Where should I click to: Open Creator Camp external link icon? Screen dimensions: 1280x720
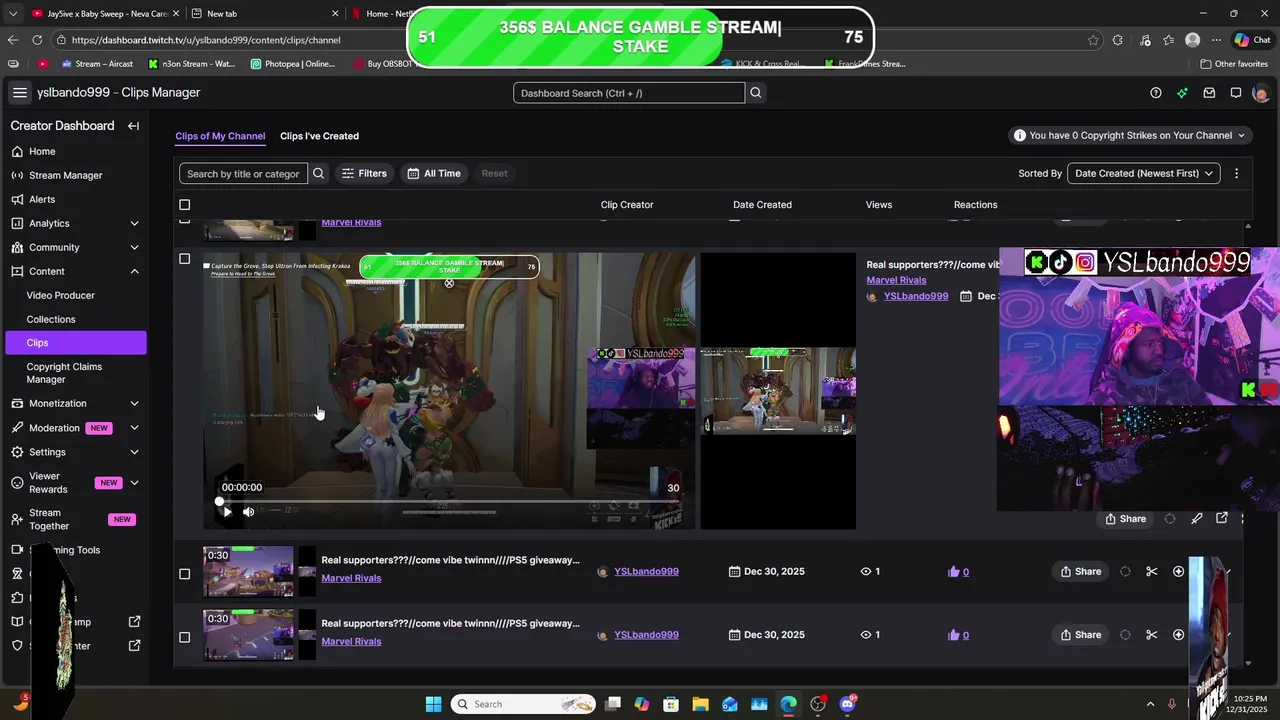click(x=135, y=622)
